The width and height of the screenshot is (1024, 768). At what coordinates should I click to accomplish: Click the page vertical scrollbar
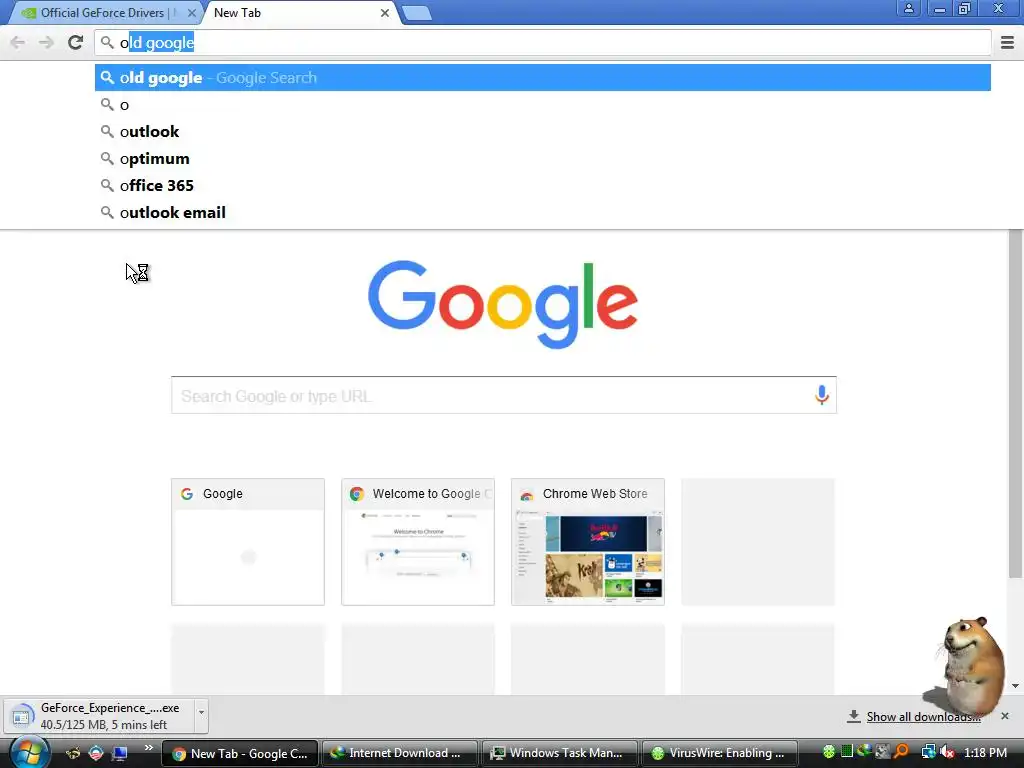tap(1015, 404)
